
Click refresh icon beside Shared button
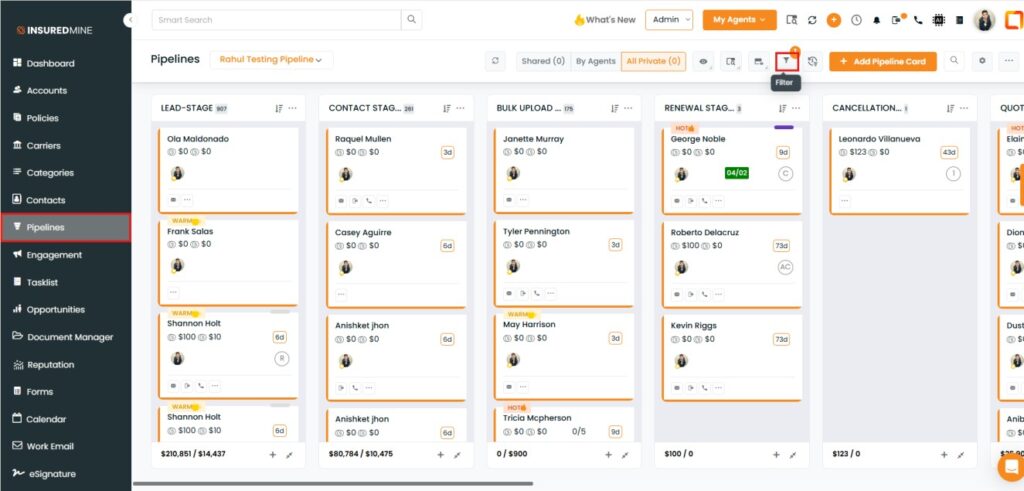click(495, 61)
